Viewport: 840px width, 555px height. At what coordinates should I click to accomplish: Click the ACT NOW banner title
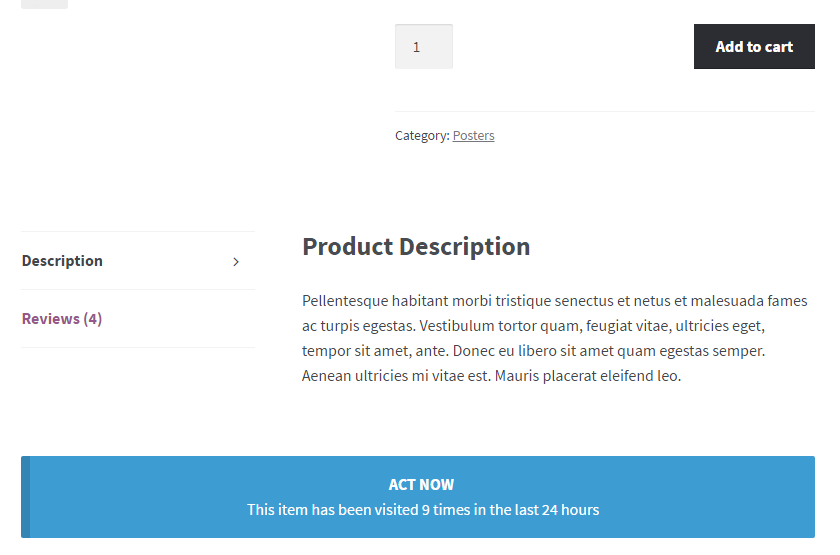(x=421, y=485)
